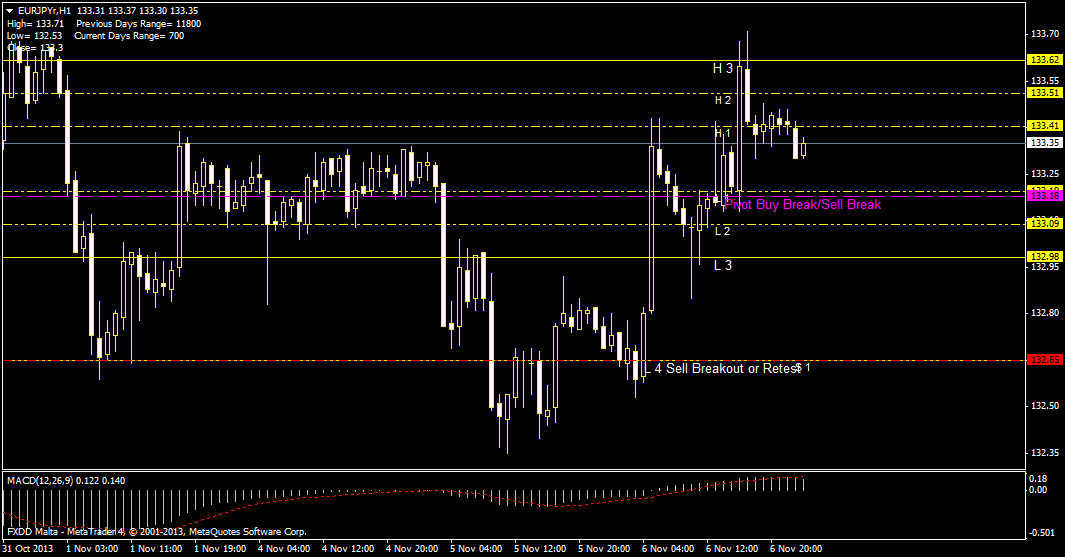The image size is (1065, 557).
Task: Select the red 132.65 price tag
Action: 1044,359
